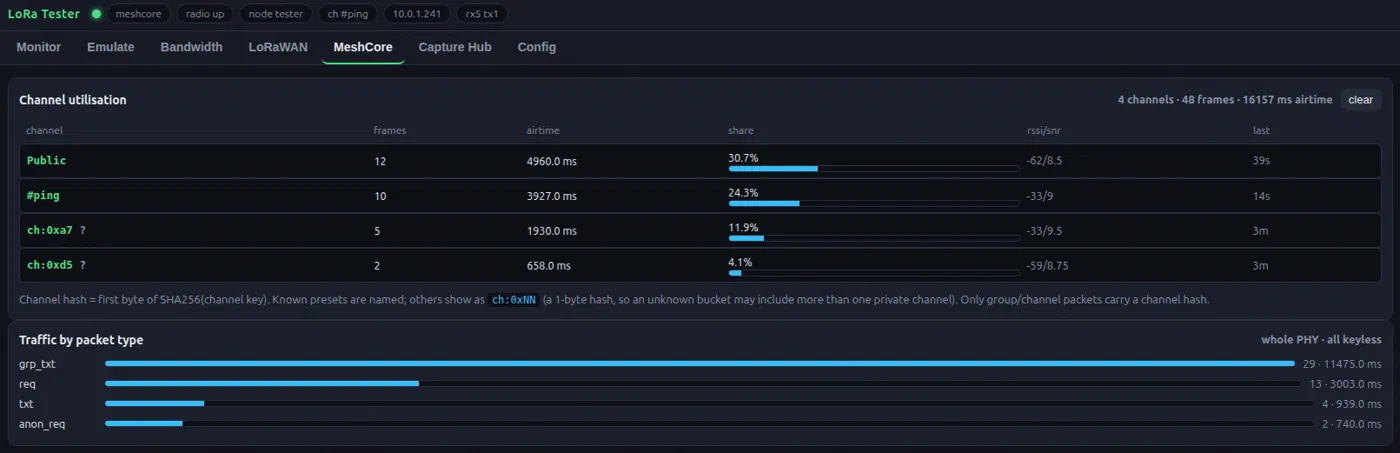The height and width of the screenshot is (453, 1400).
Task: Click the node tester chip
Action: click(x=275, y=14)
